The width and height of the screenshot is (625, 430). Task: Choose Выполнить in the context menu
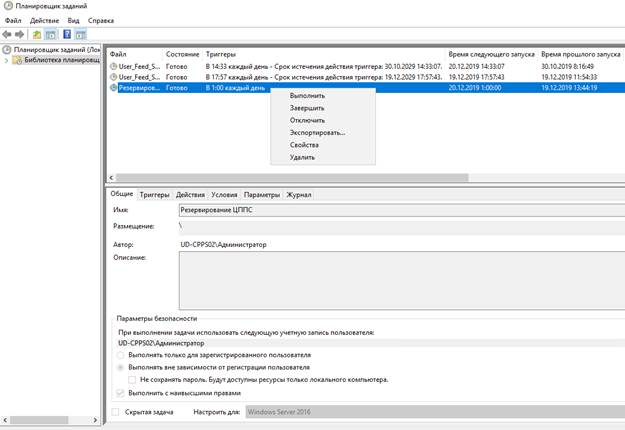point(307,96)
